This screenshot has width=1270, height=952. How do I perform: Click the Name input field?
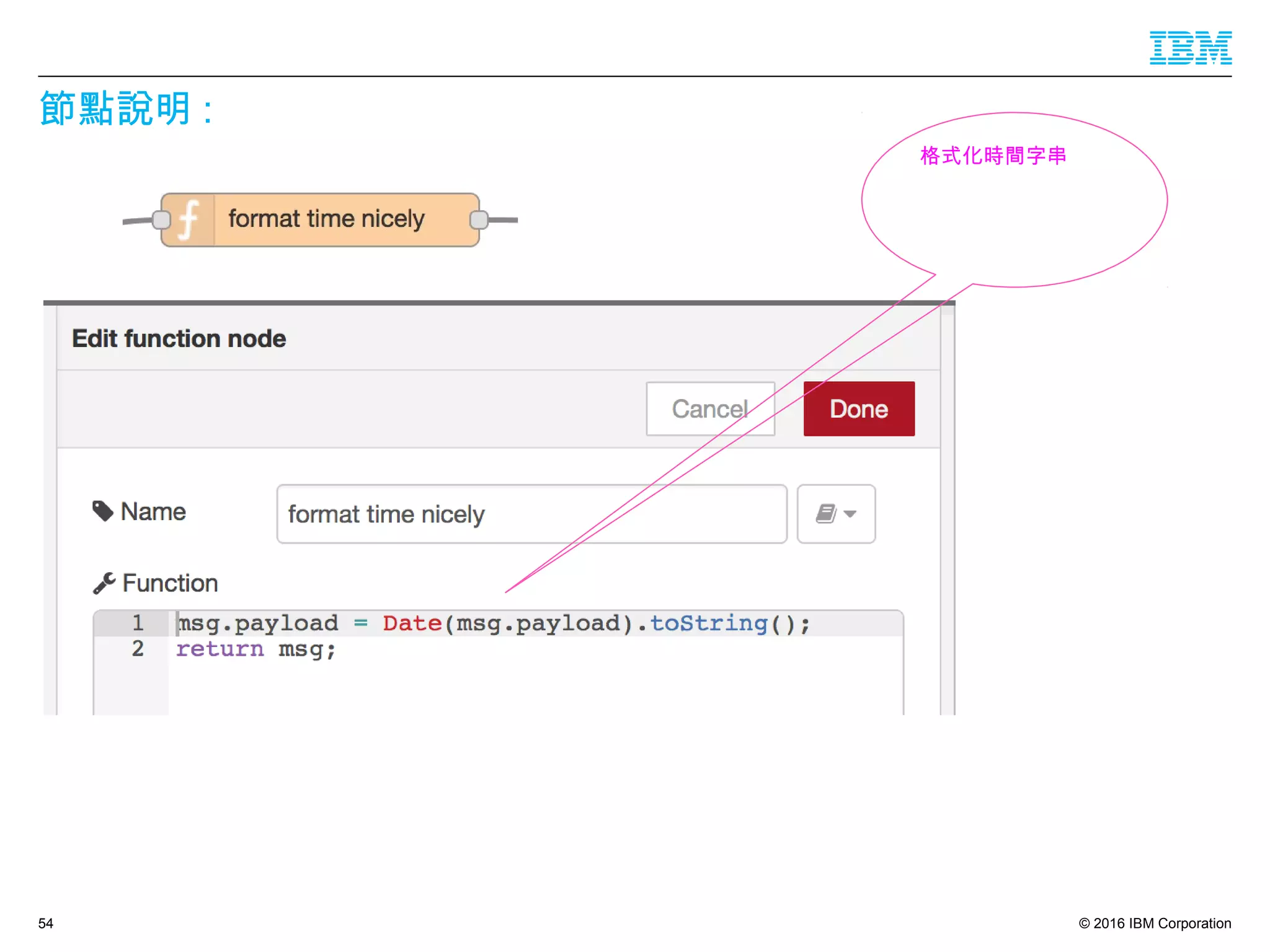[x=531, y=514]
